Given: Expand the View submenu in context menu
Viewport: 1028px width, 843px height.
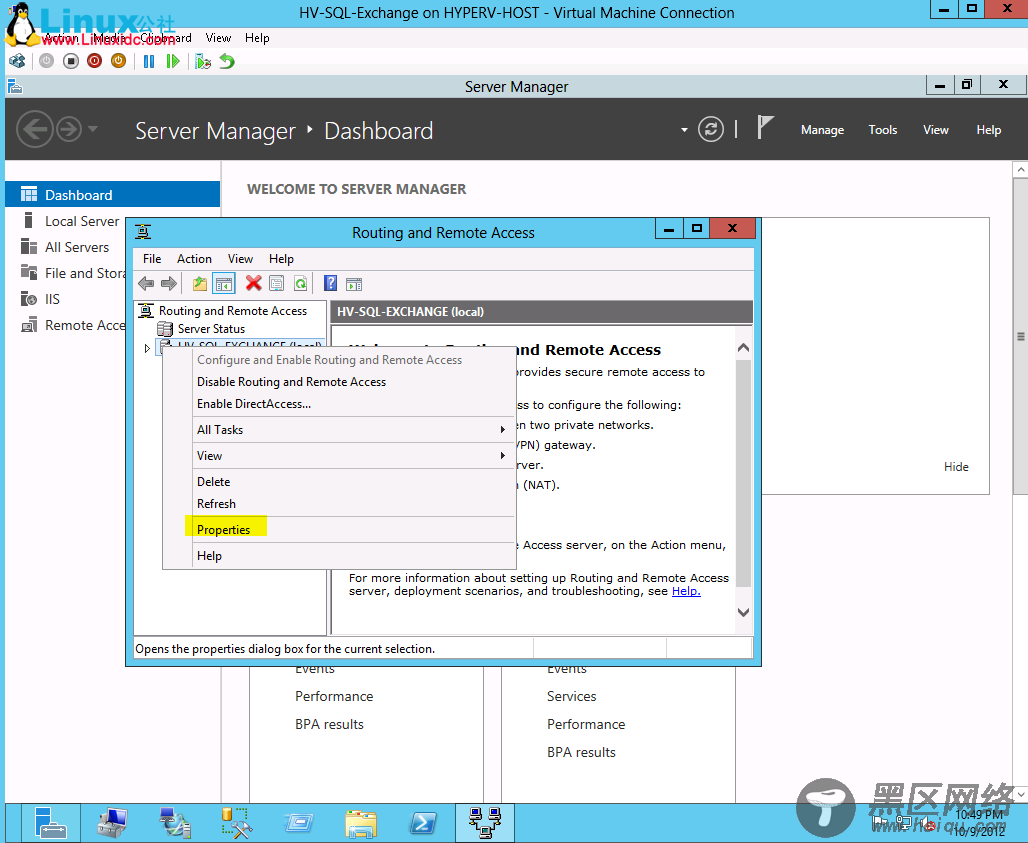Looking at the screenshot, I should [339, 456].
